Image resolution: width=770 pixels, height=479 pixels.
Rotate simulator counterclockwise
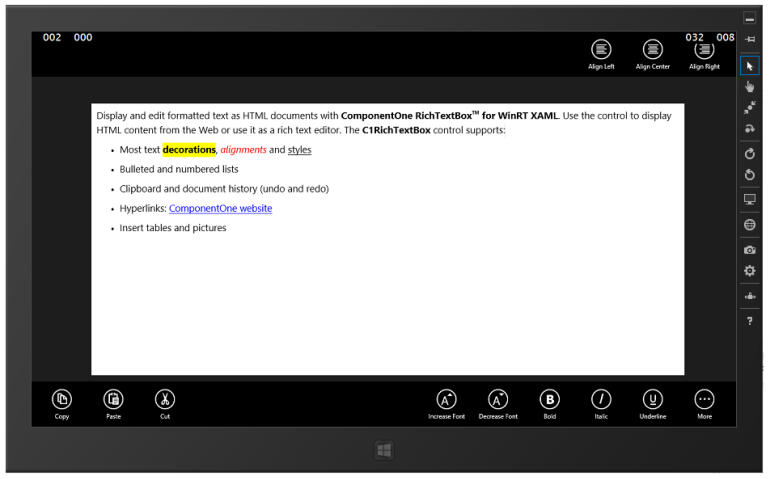click(749, 174)
